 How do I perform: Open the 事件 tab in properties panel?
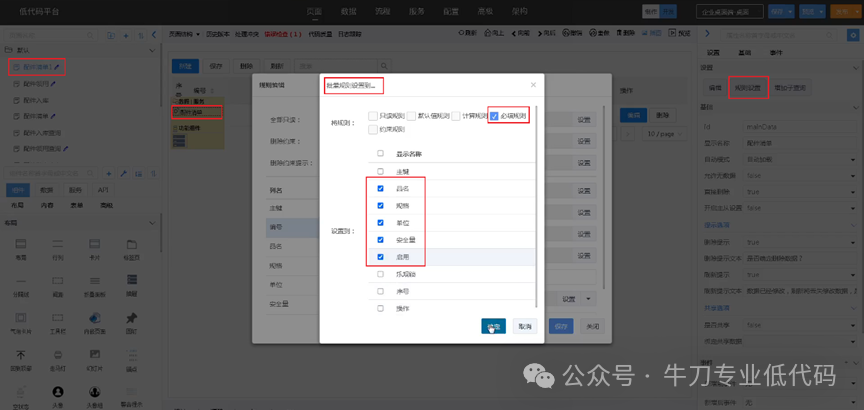(775, 52)
